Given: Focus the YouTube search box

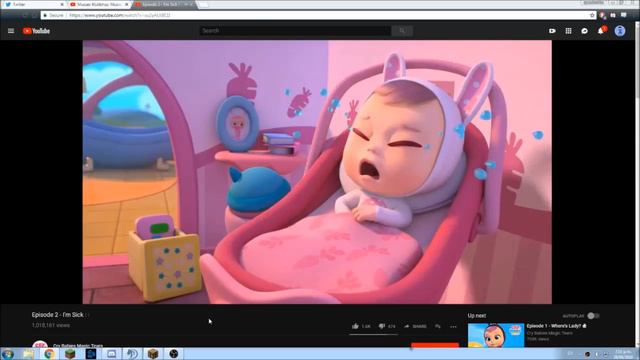Looking at the screenshot, I should point(295,31).
